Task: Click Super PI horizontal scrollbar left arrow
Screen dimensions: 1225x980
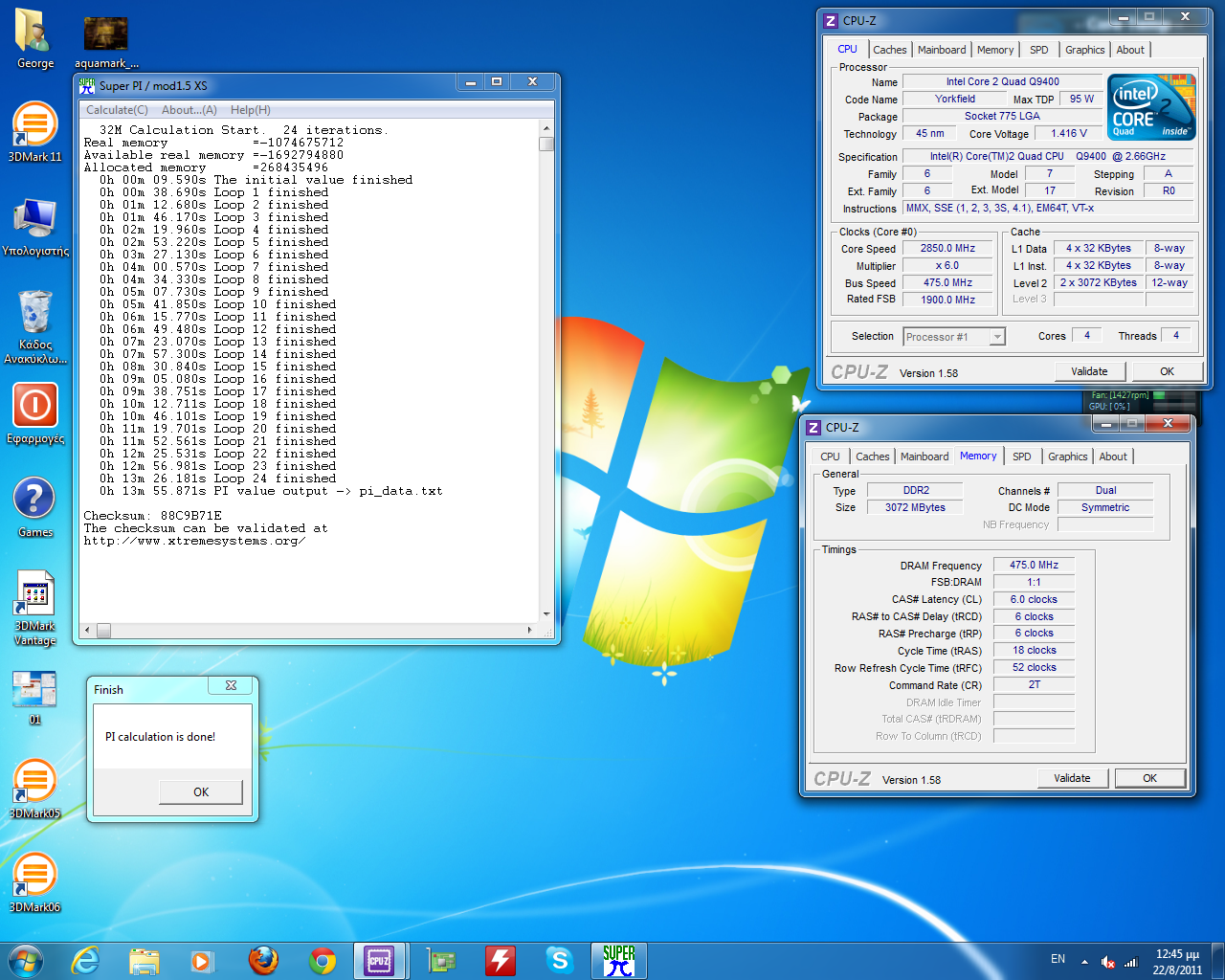Action: (x=87, y=630)
